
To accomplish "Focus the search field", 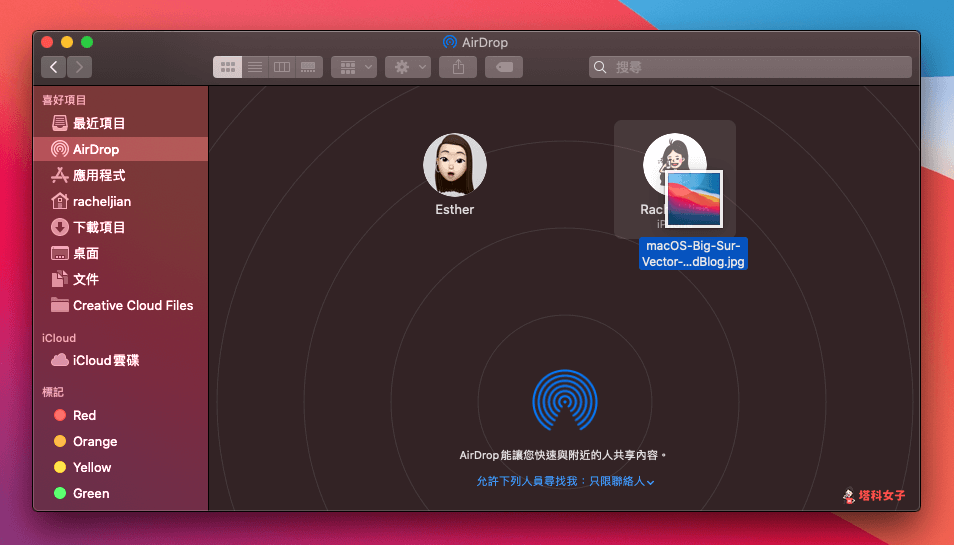I will click(750, 67).
